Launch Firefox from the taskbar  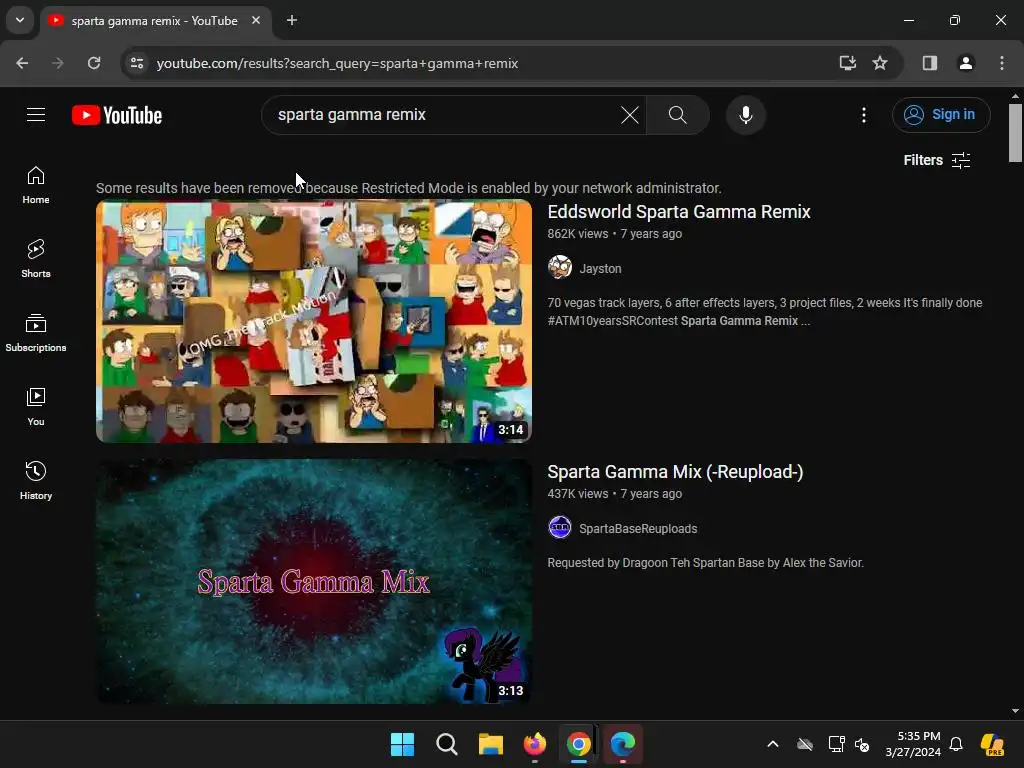point(535,744)
